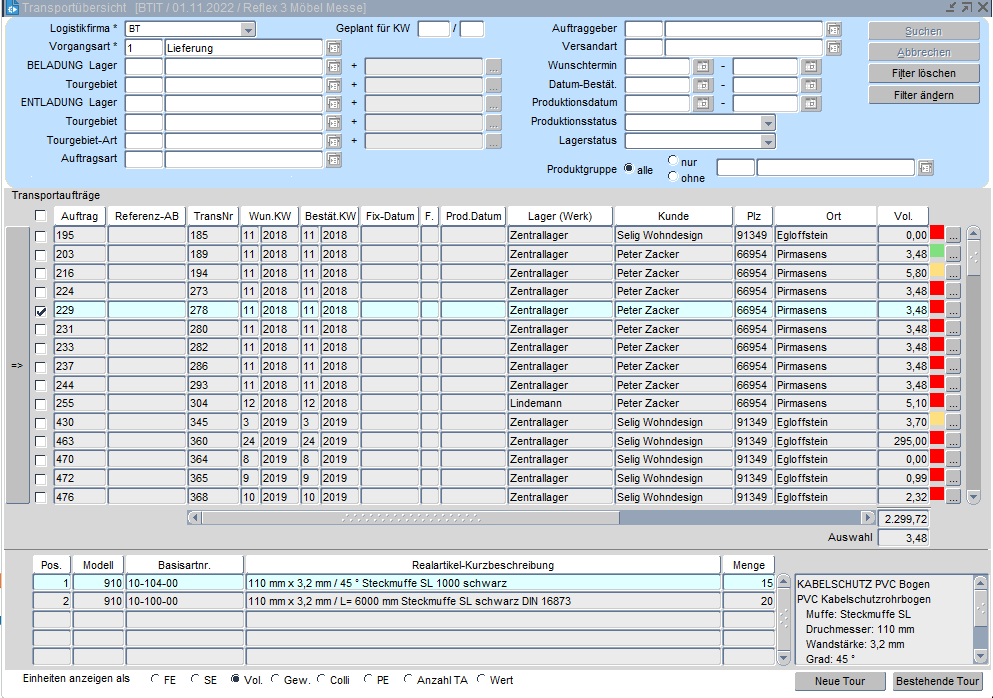
Task: Open lookup icon beside Versandart field
Action: 834,48
